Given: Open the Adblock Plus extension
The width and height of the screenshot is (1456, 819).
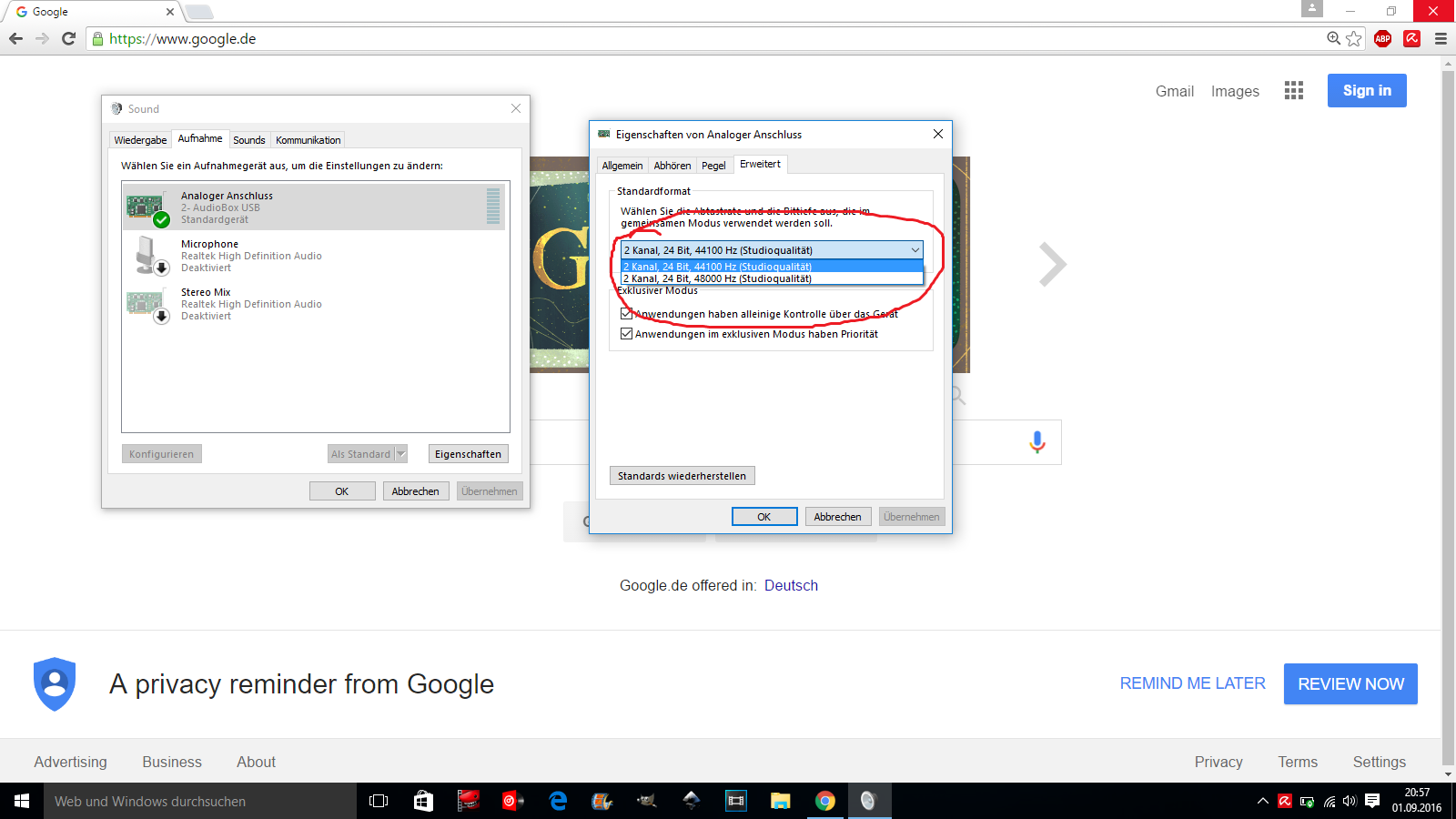Looking at the screenshot, I should click(1382, 38).
